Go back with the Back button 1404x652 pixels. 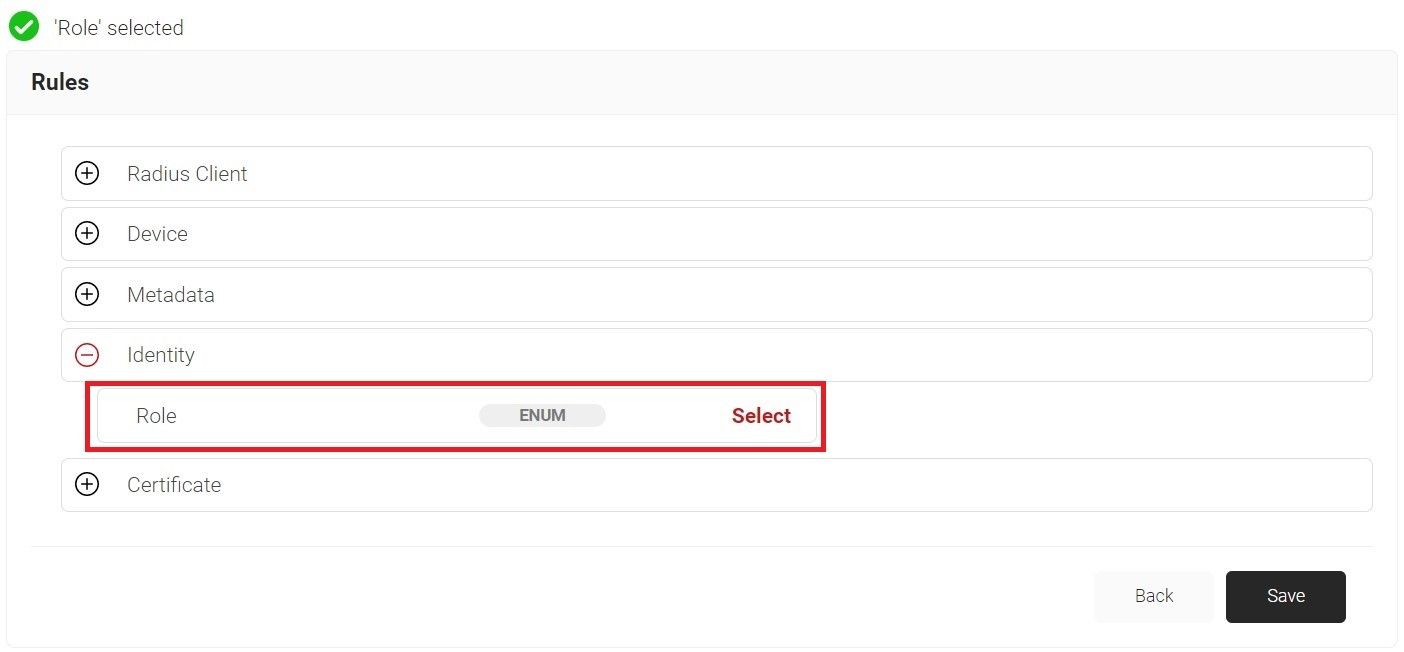1153,596
